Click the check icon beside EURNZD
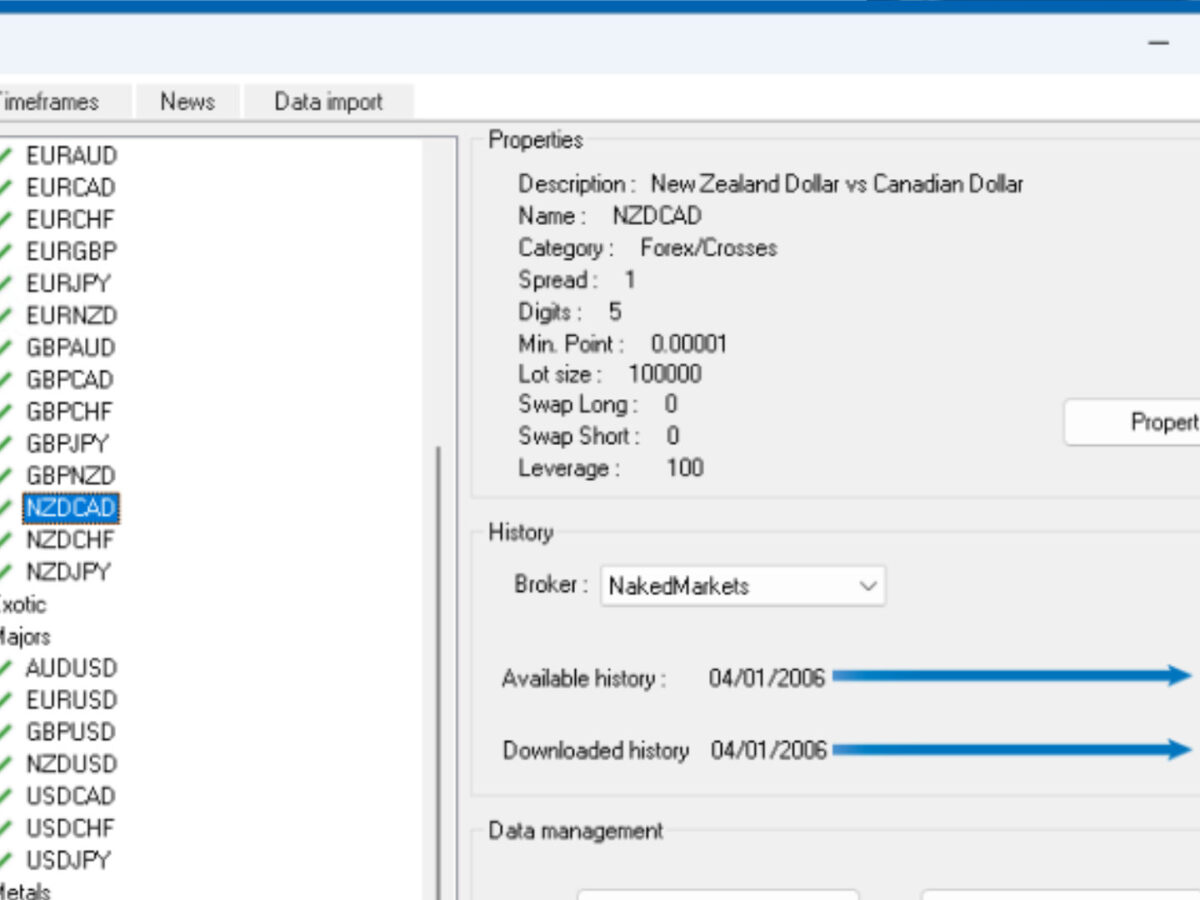 (x=8, y=316)
